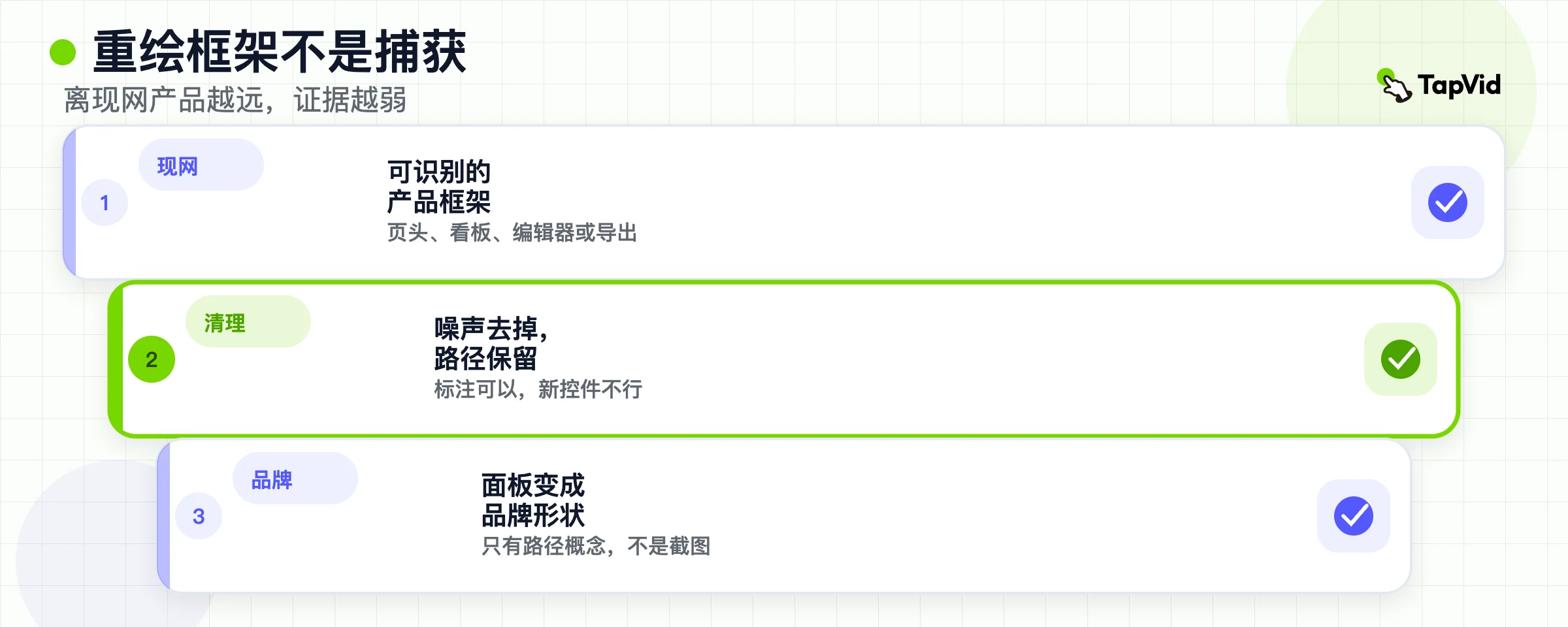This screenshot has height=627, width=1568.
Task: Click the heading 可识别的产品框架
Action: pyautogui.click(x=439, y=187)
